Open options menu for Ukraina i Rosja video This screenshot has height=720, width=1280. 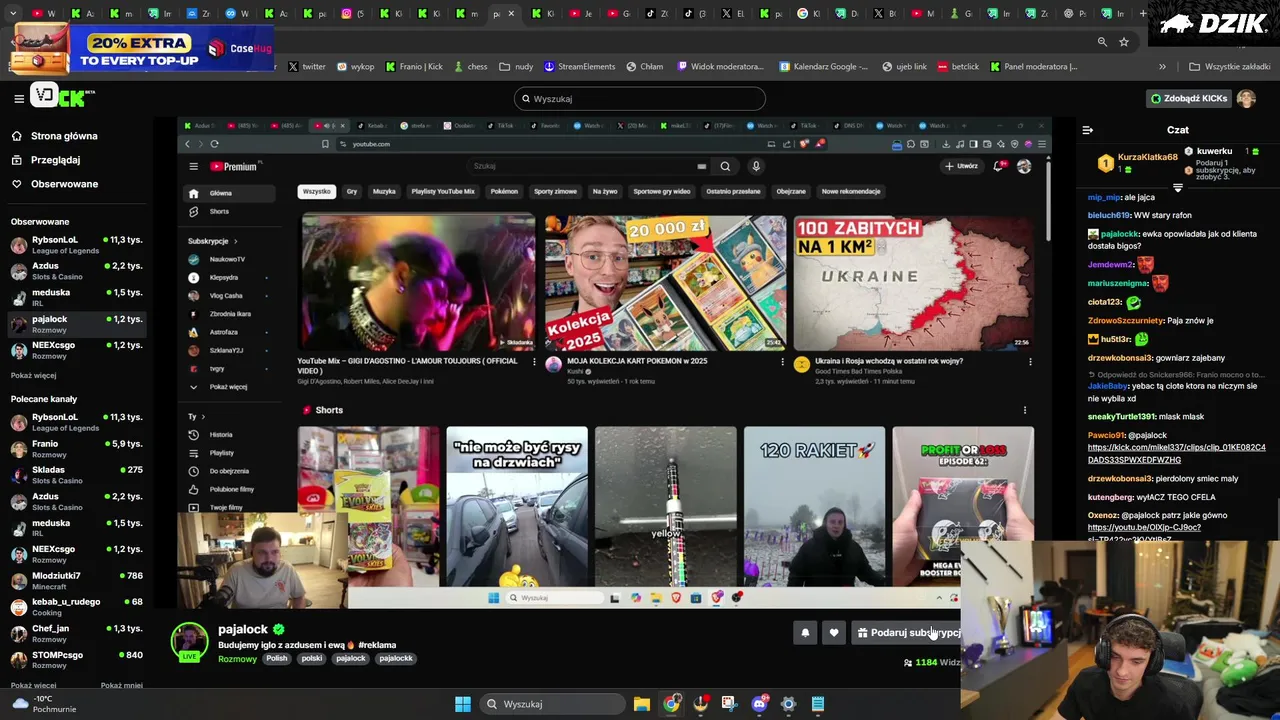[1030, 362]
